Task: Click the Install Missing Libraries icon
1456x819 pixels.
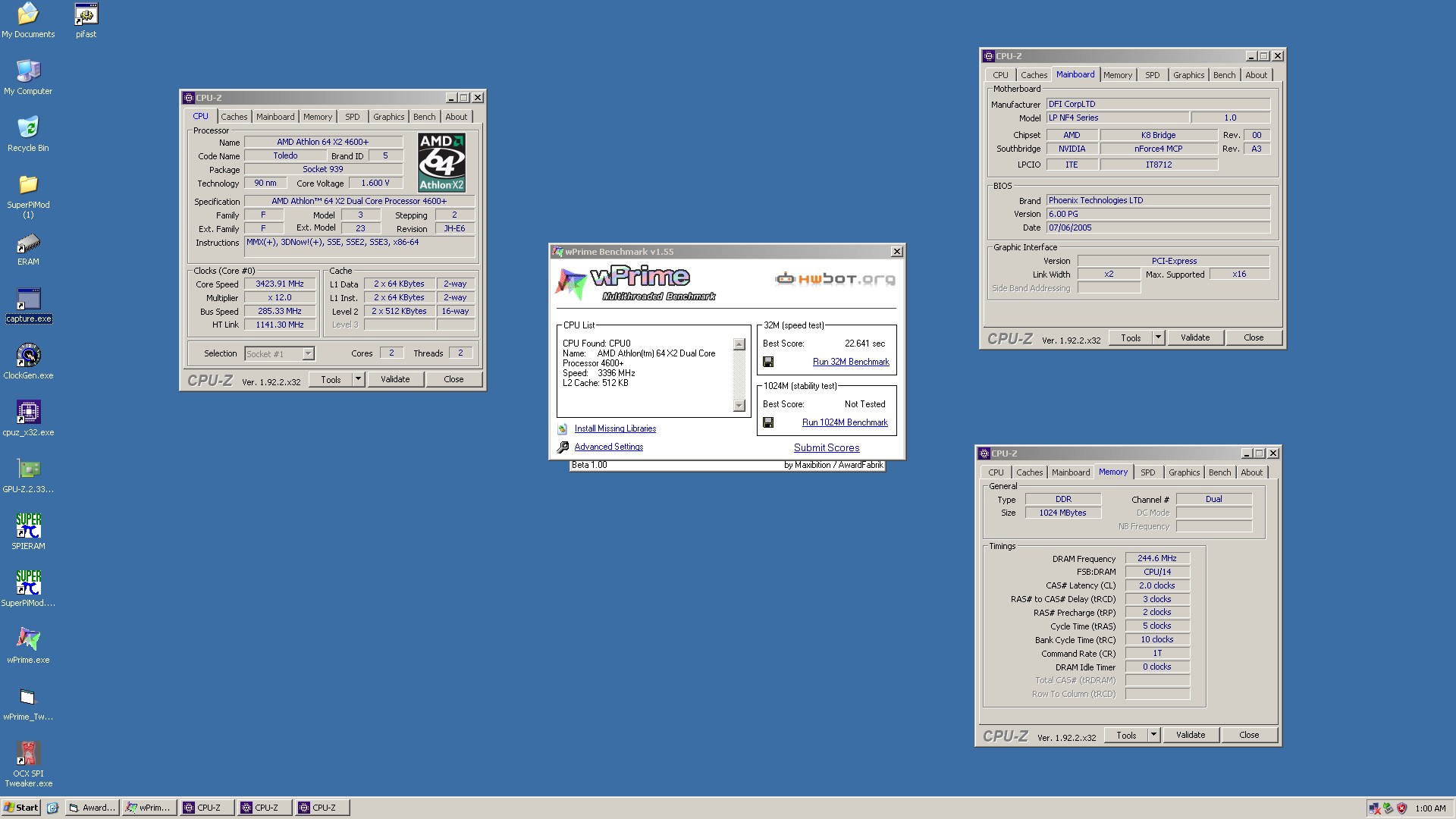Action: pos(563,429)
